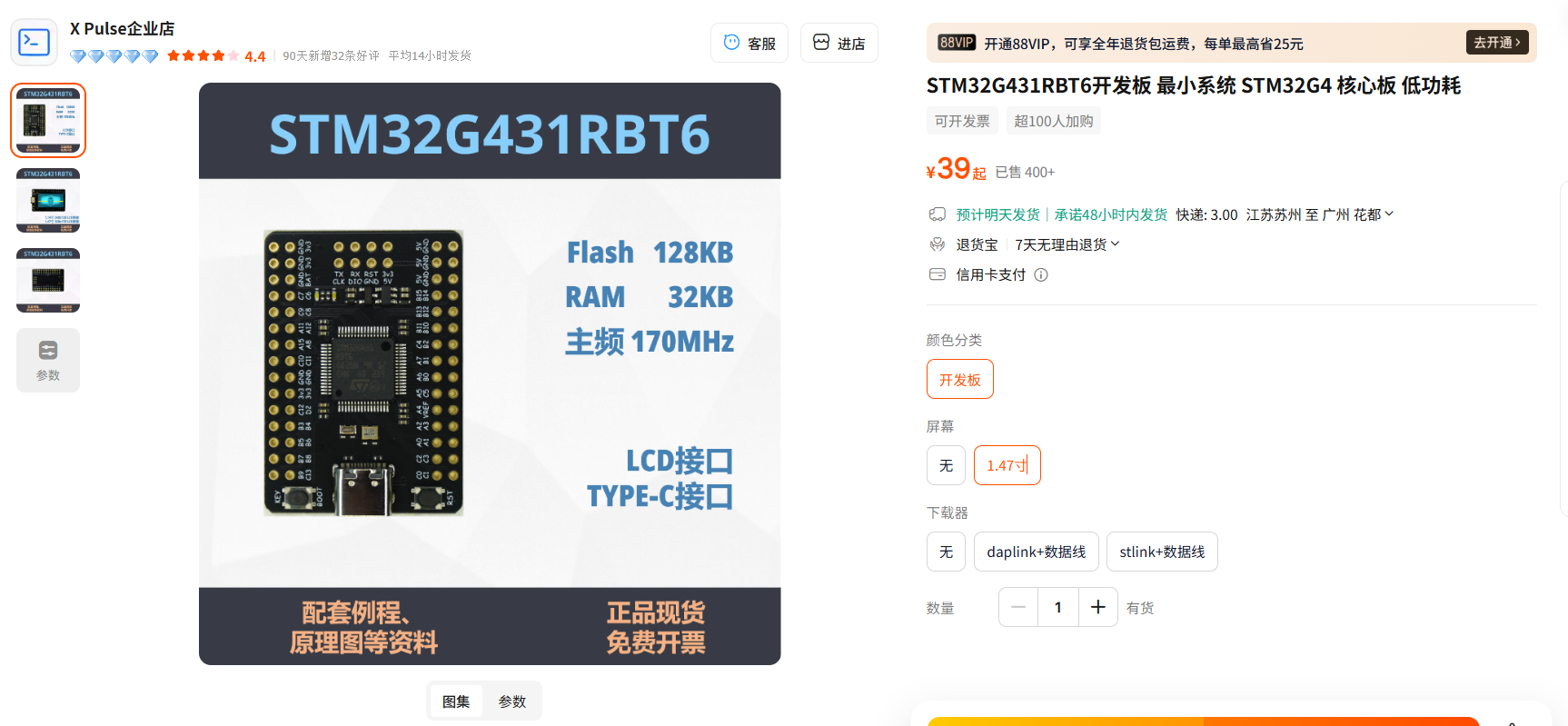Expand the 7天无理由退货 details chevron
1568x726 pixels.
tap(1116, 244)
